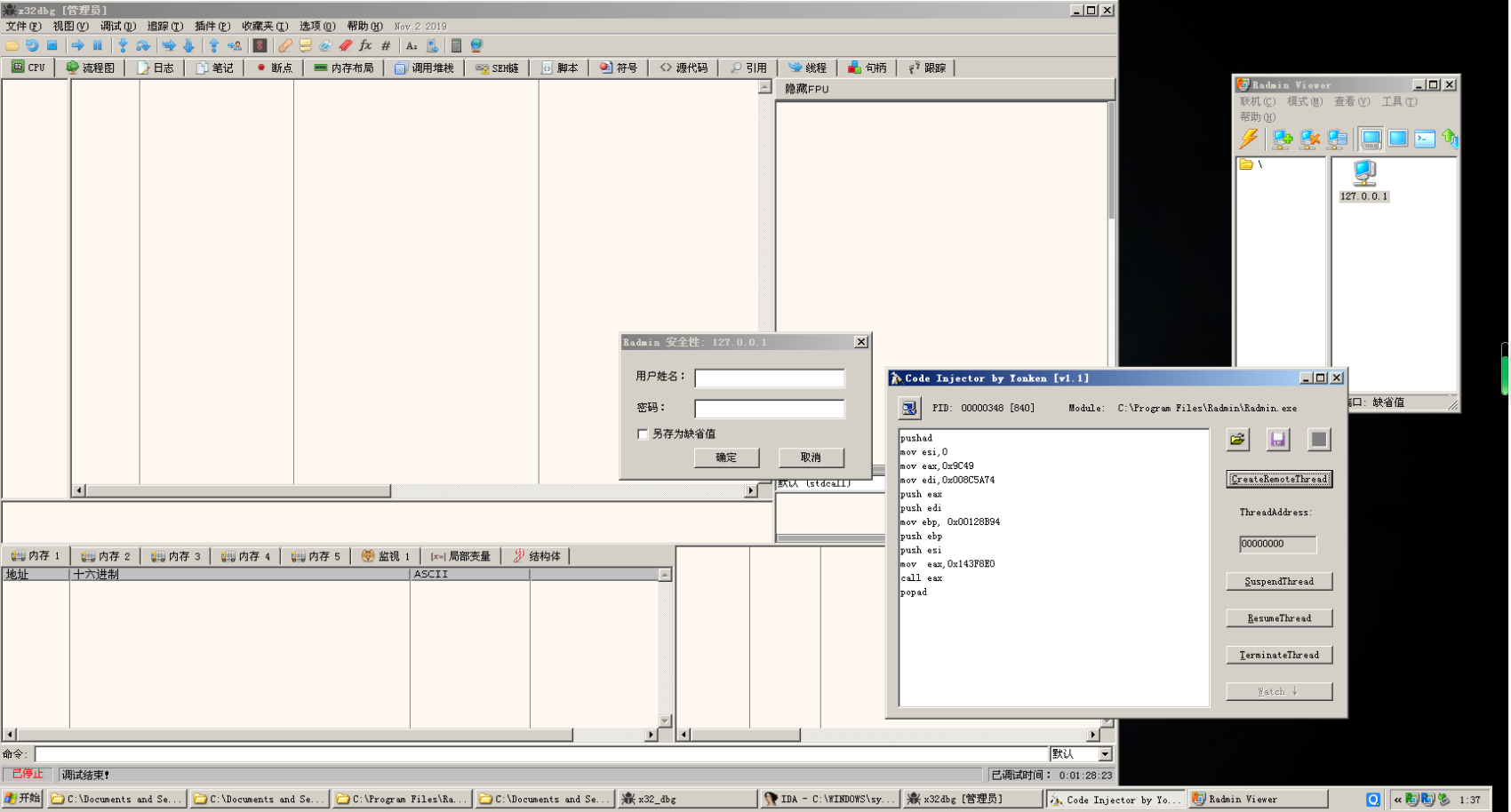The image size is (1511, 812).
Task: Click add new connection icon in Radmin Viewer
Action: point(1283,139)
